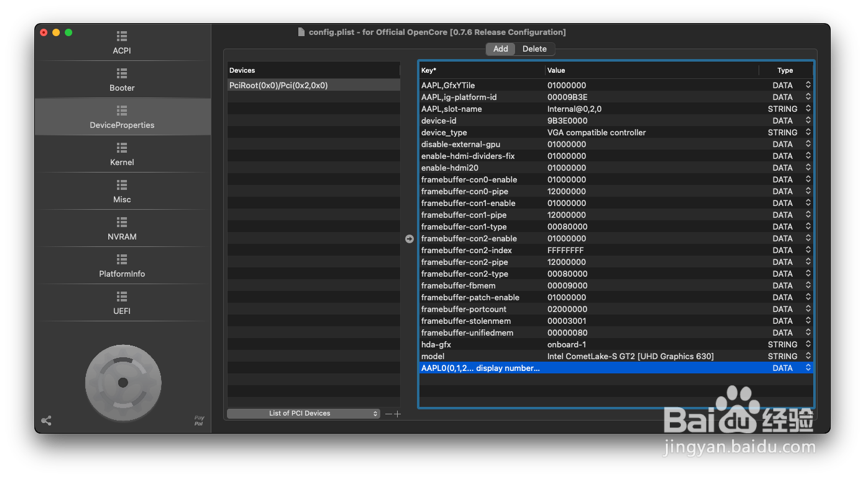Click the onboard-1 value

[x=566, y=344]
